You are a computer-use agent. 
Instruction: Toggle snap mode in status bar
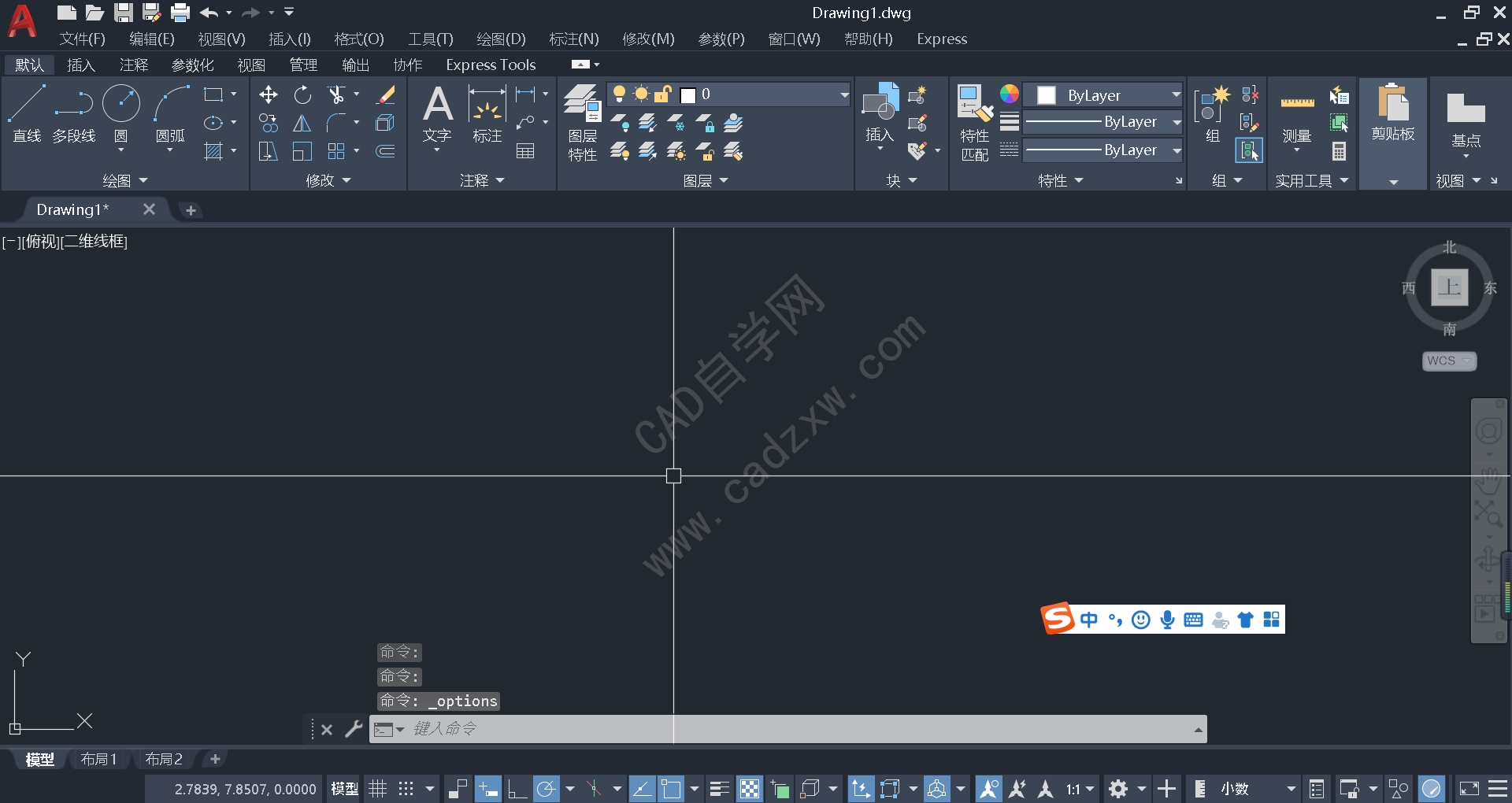[406, 789]
